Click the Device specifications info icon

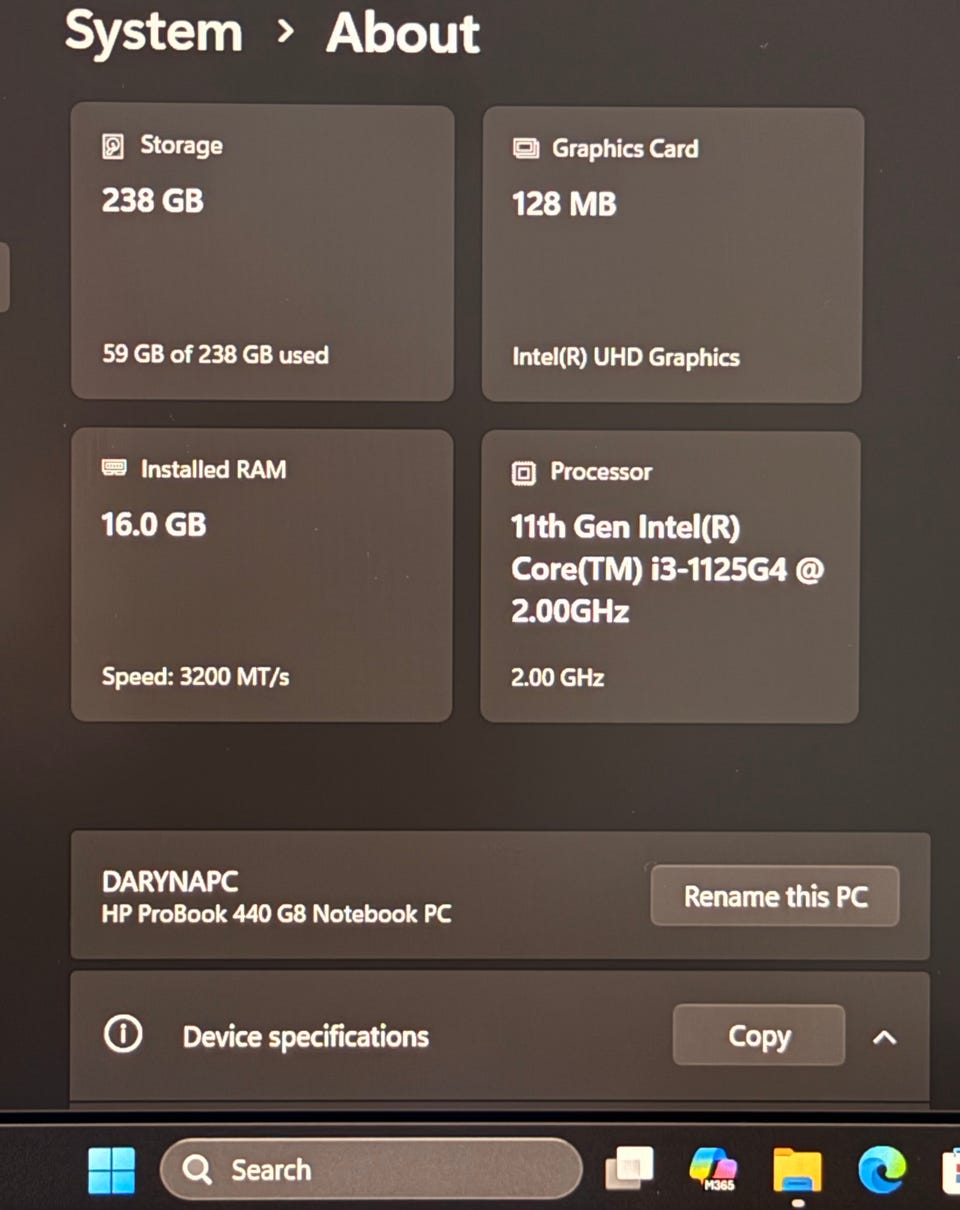pyautogui.click(x=123, y=1035)
